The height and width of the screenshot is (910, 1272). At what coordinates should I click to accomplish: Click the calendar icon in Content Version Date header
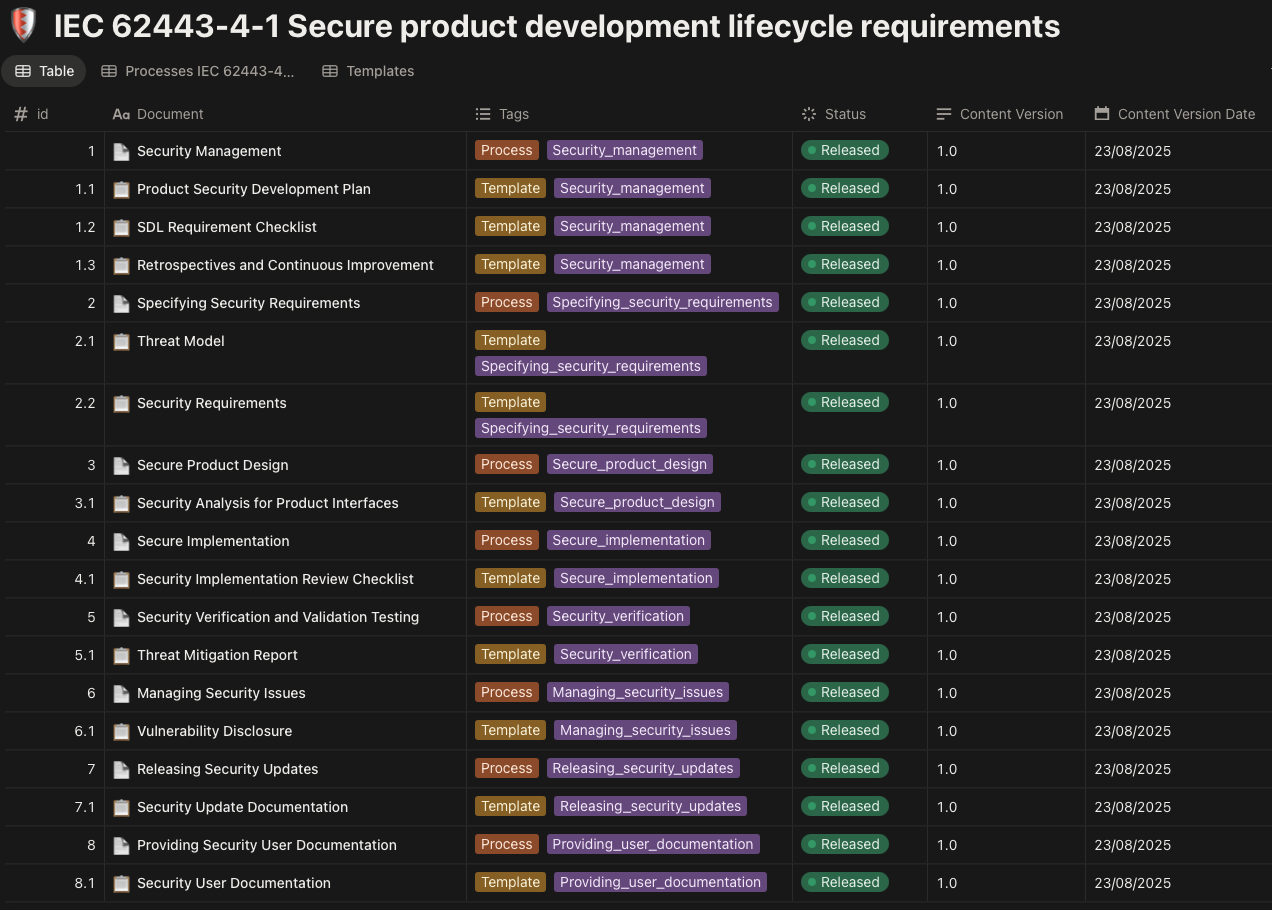point(1102,114)
